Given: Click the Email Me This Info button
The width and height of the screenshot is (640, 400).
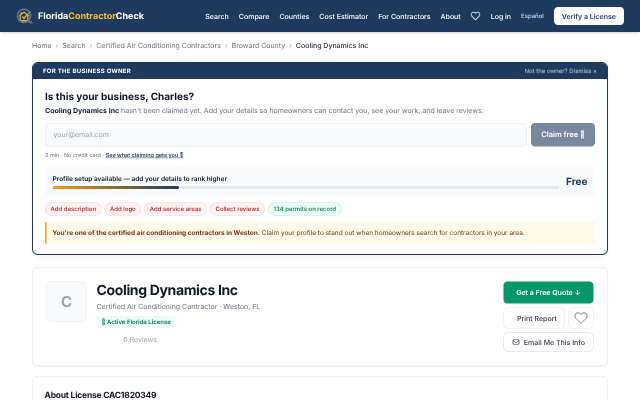Looking at the screenshot, I should pyautogui.click(x=548, y=342).
